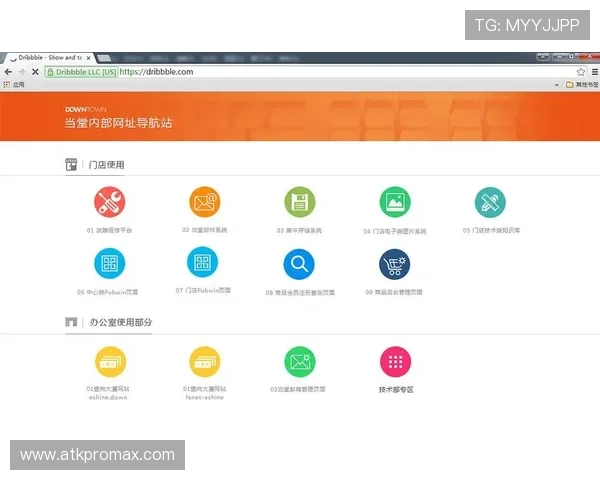This screenshot has height=480, width=600.
Task: Open the 02 mail system envelope icon
Action: 205,202
